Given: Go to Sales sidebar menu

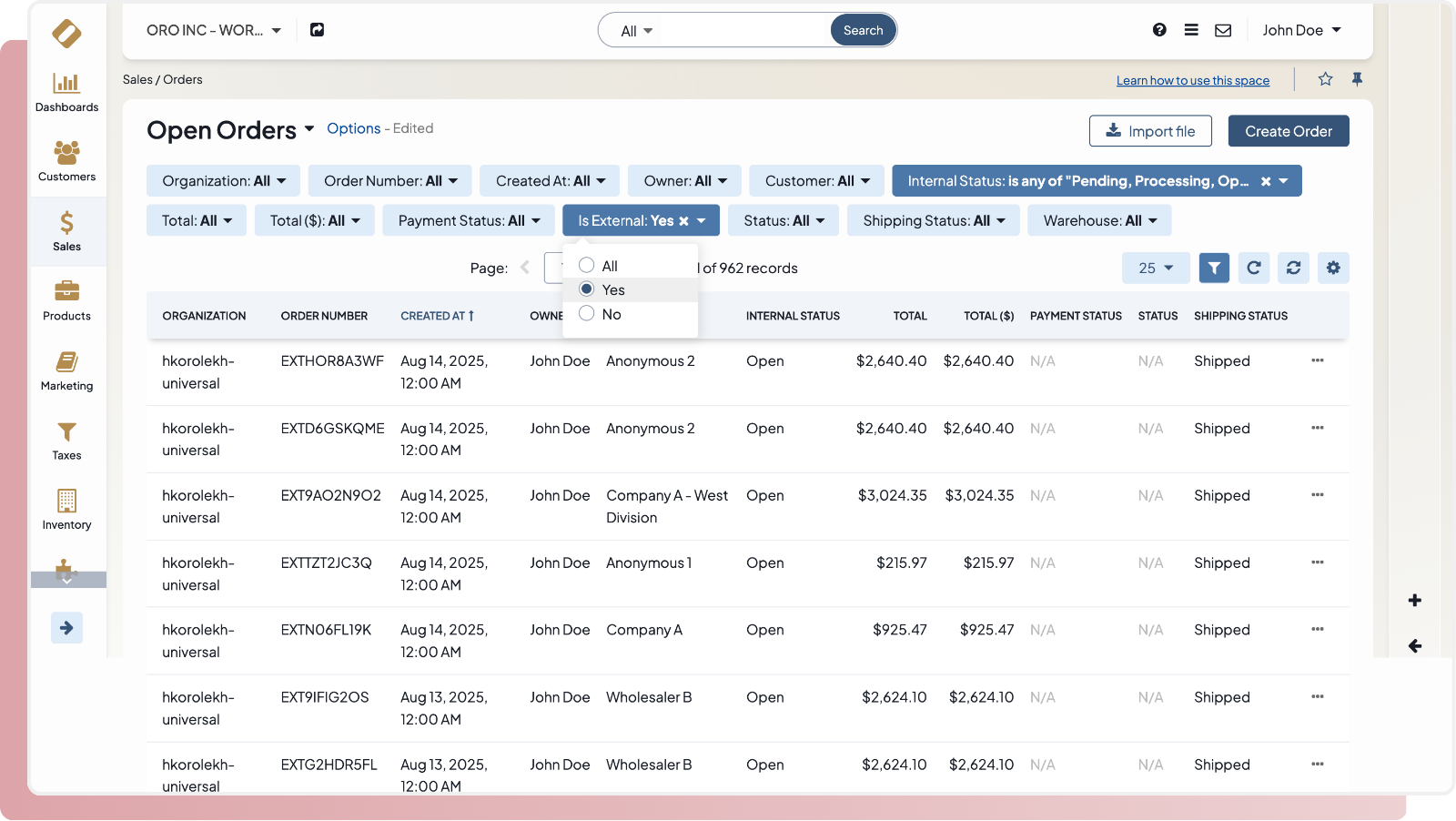Looking at the screenshot, I should point(66,231).
